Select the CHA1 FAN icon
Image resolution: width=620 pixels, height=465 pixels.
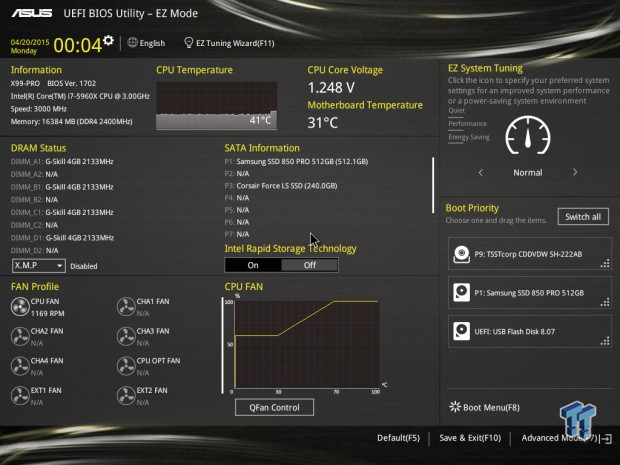tap(126, 307)
